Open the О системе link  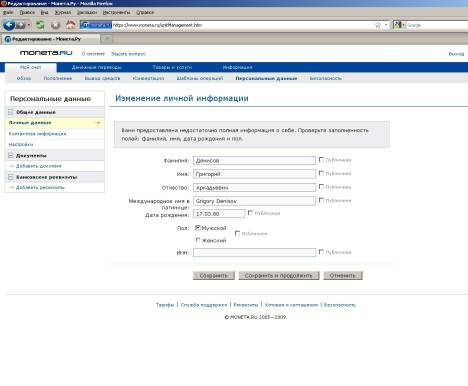[93, 54]
